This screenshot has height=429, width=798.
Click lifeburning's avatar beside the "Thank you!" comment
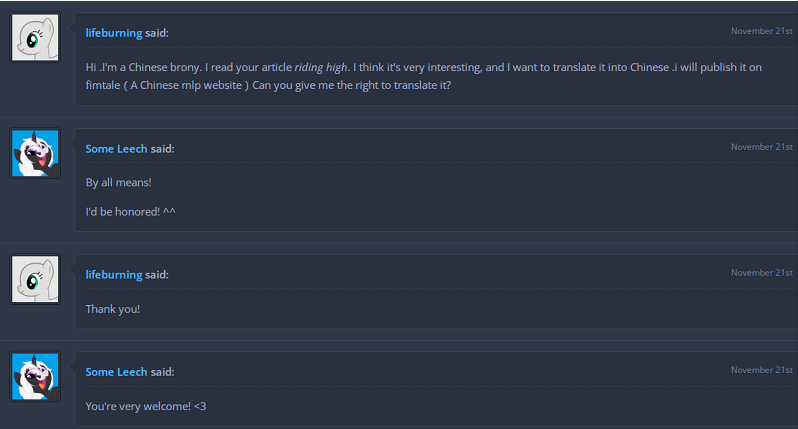(x=35, y=279)
